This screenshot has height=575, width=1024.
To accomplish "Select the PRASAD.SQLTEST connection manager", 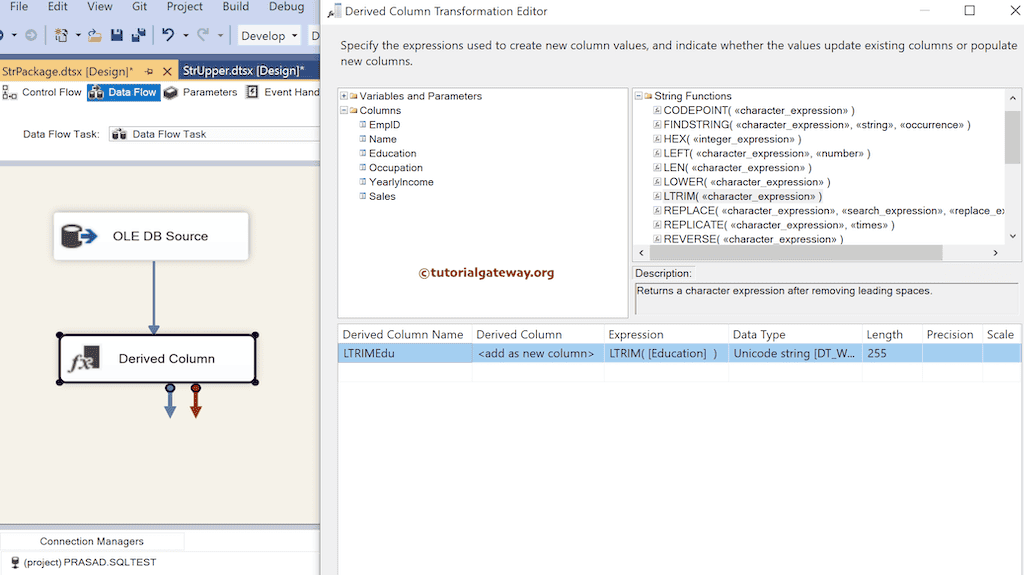I will pos(84,562).
